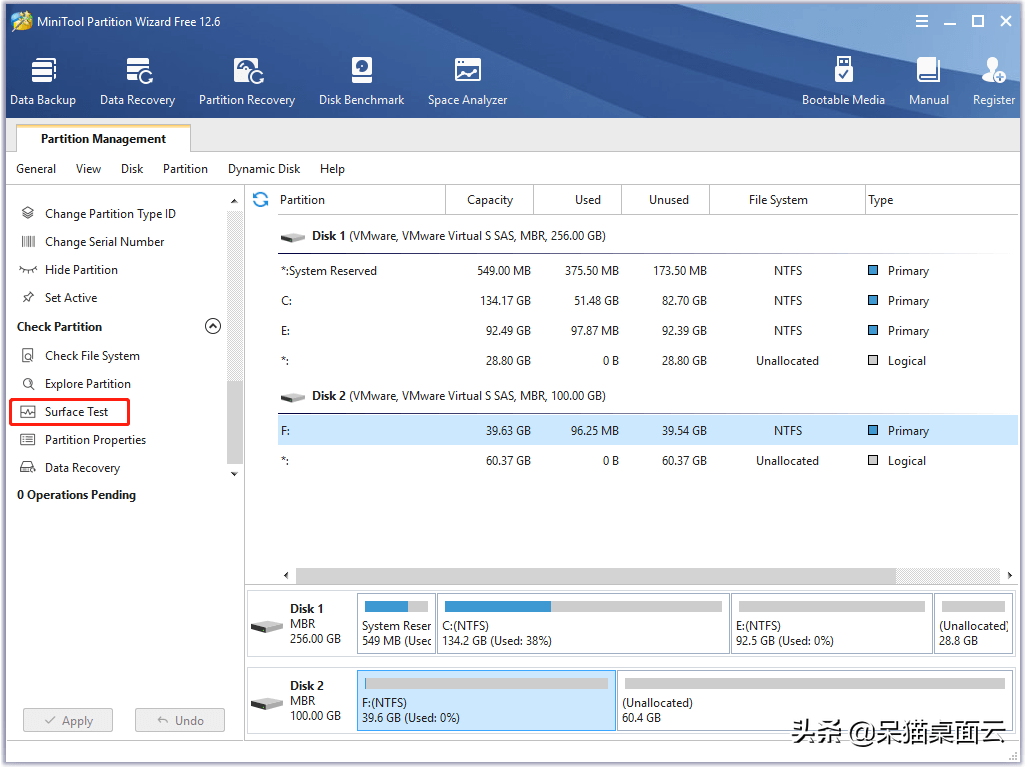Refresh the partition list
The image size is (1028, 767).
(261, 199)
